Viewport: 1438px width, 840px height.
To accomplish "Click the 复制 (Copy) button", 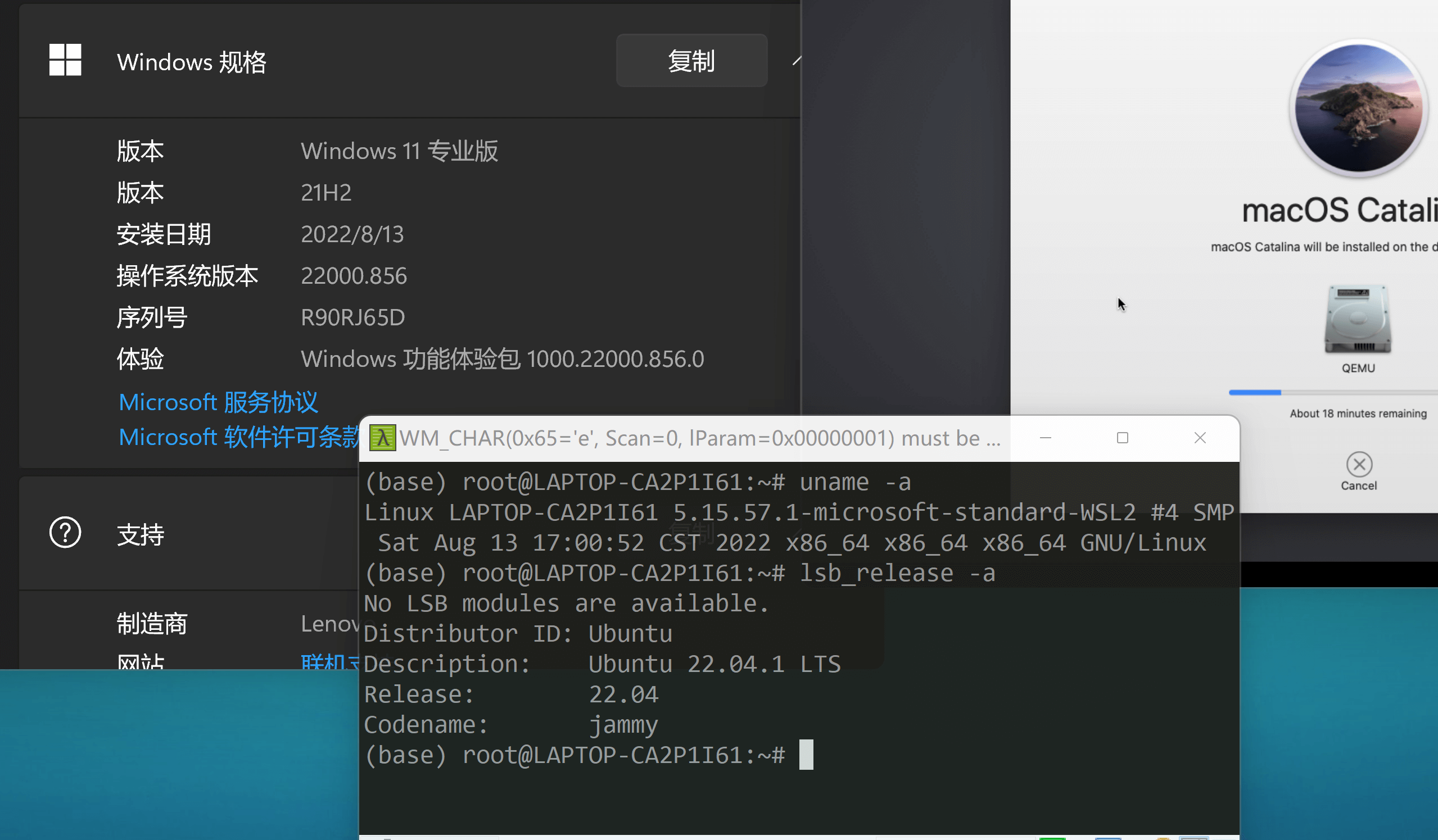I will [691, 61].
